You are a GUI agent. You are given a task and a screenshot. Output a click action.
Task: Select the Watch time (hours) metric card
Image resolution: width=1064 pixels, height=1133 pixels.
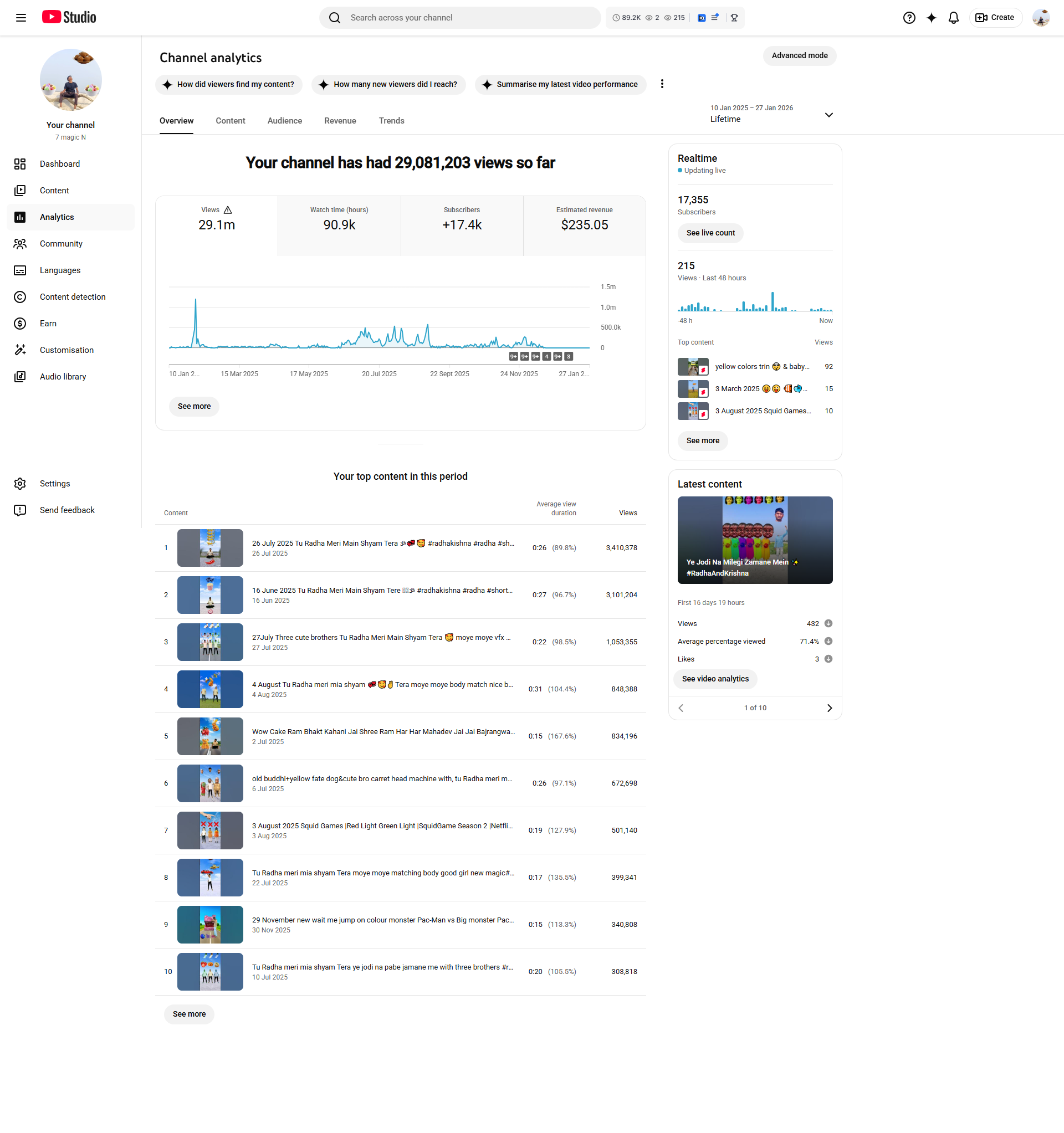pos(339,225)
